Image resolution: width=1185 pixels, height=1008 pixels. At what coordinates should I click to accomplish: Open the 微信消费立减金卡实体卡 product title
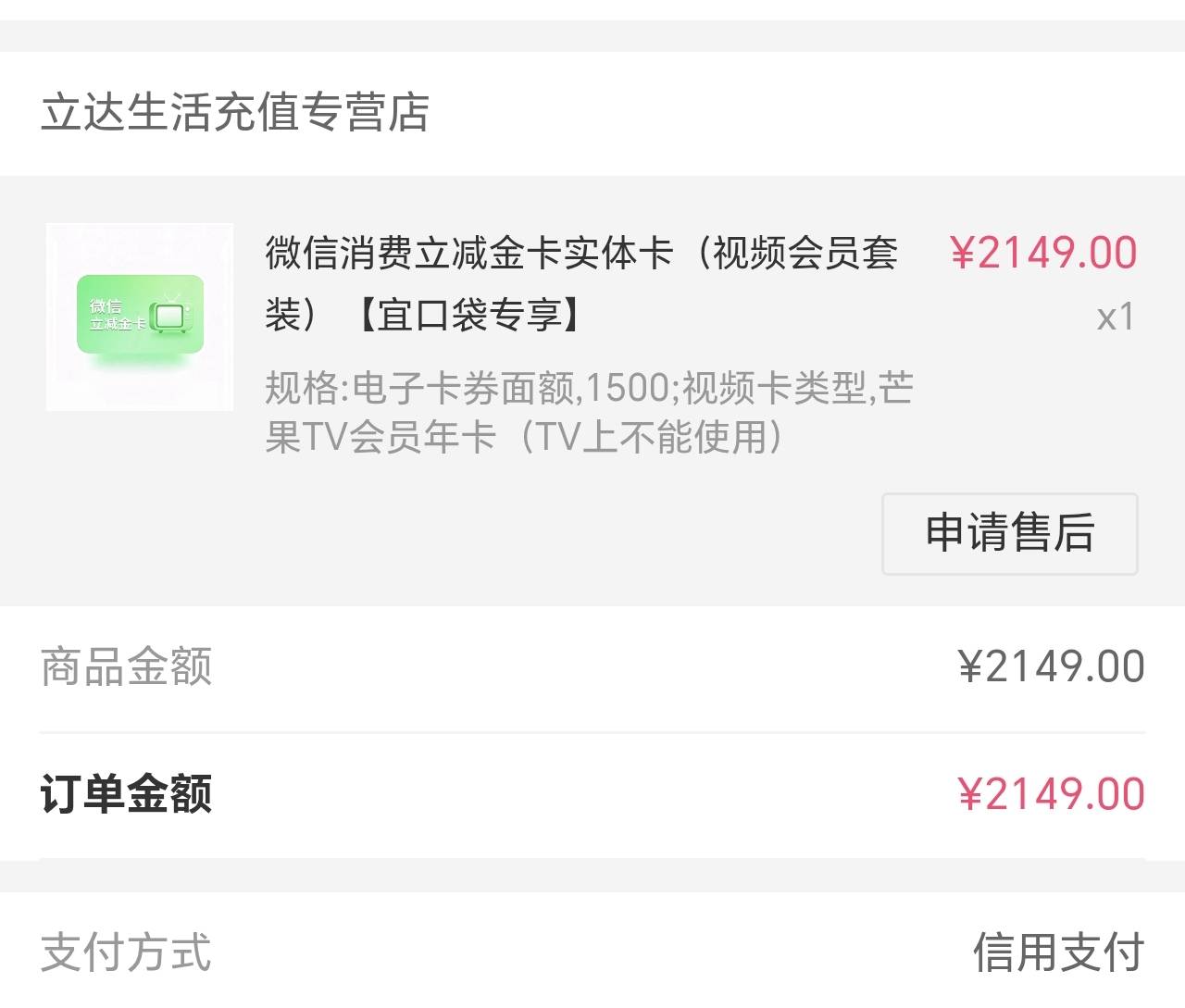(470, 253)
